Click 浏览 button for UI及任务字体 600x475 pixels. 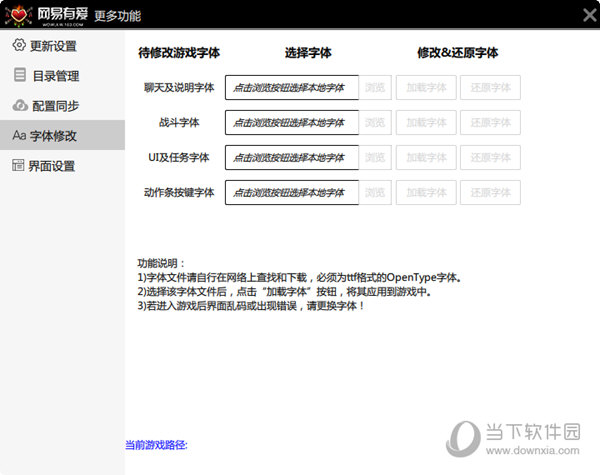pyautogui.click(x=375, y=157)
